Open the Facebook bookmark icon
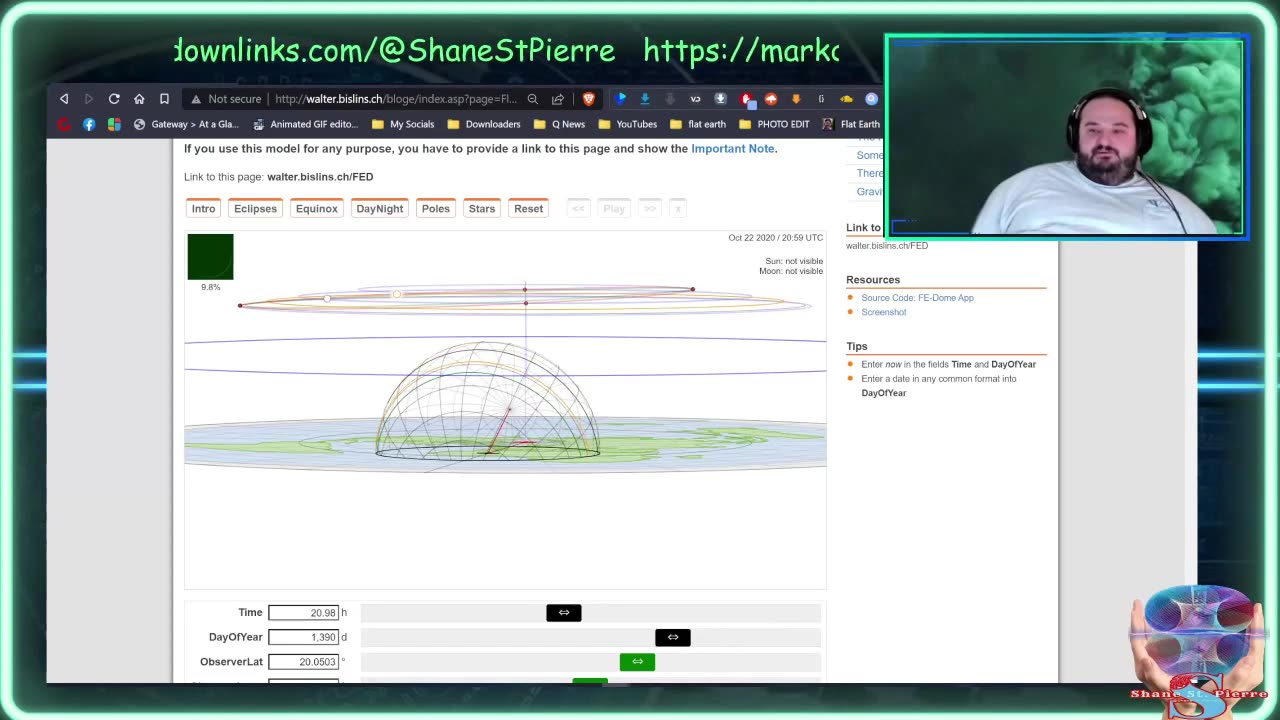The height and width of the screenshot is (720, 1280). click(x=89, y=124)
